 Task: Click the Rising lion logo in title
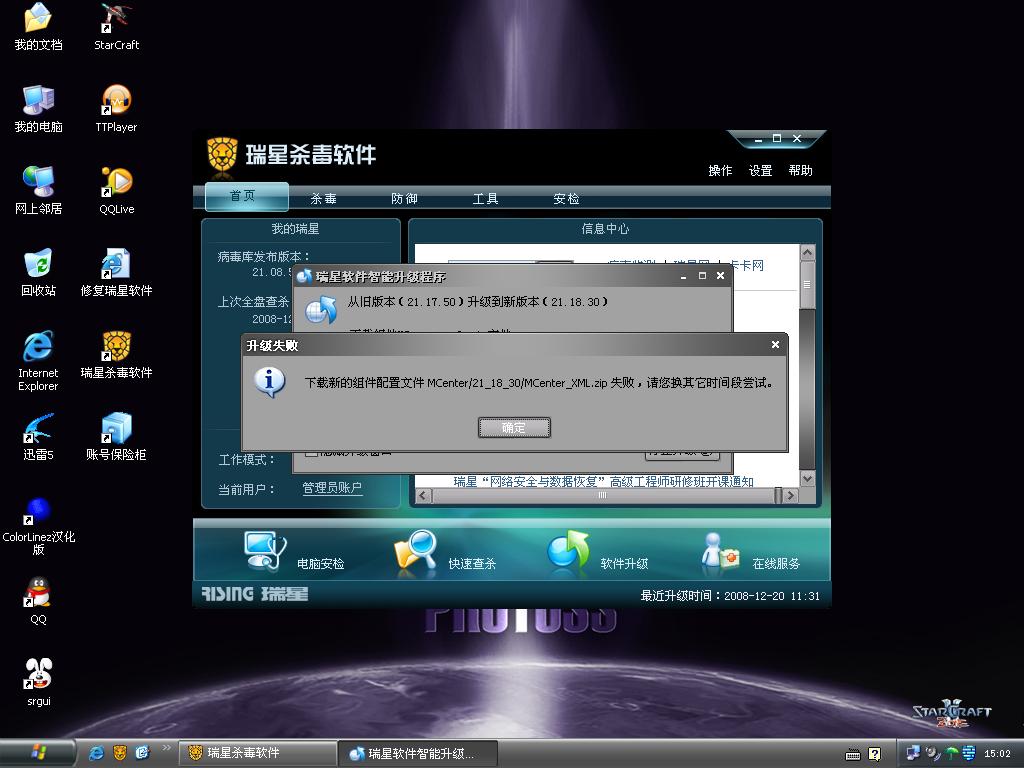point(222,155)
